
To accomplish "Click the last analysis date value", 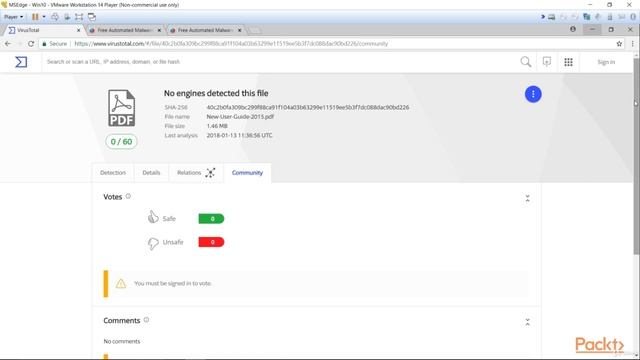I will (239, 136).
